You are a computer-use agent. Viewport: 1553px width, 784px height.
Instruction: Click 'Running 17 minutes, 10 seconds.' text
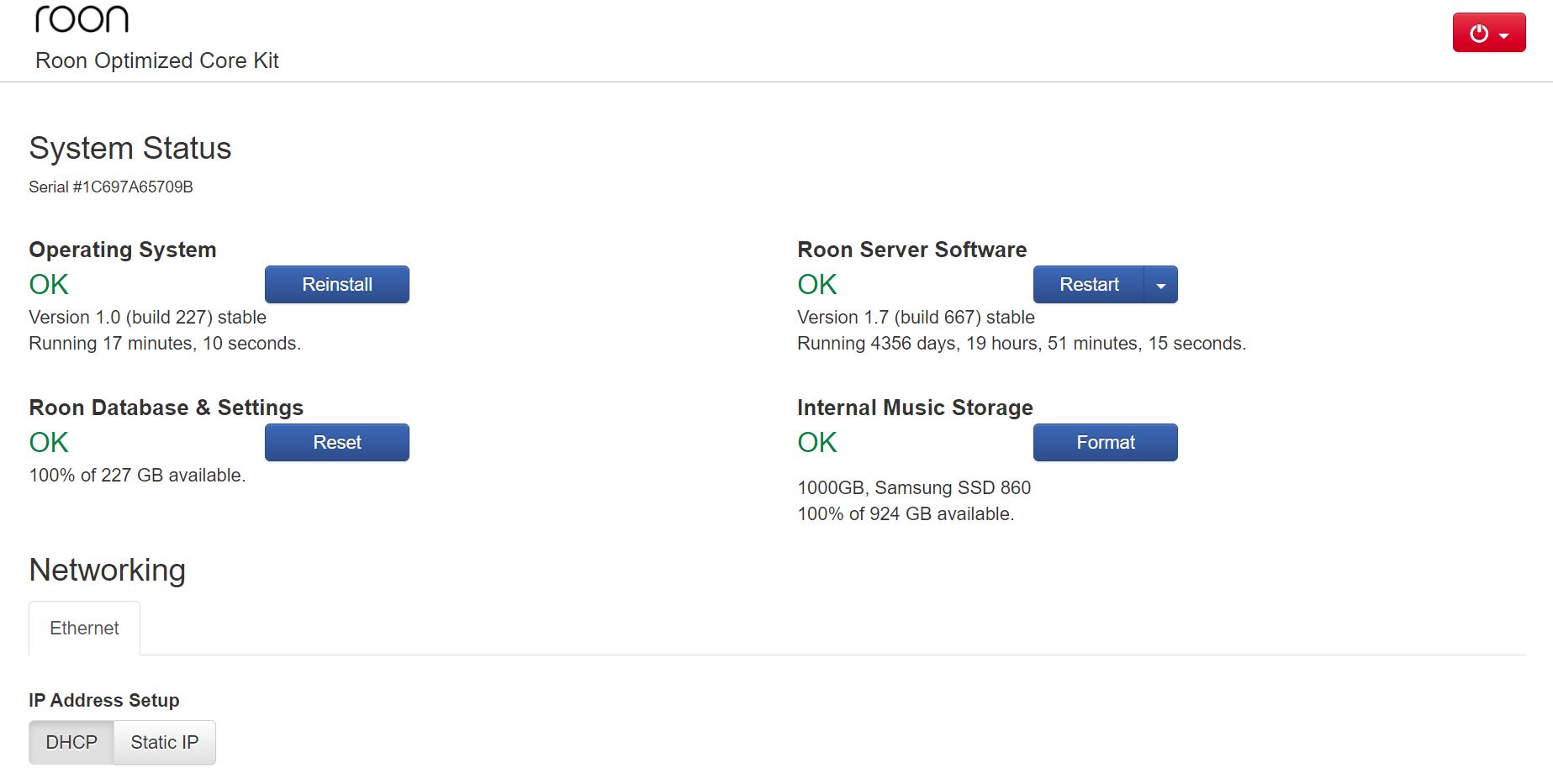[165, 343]
